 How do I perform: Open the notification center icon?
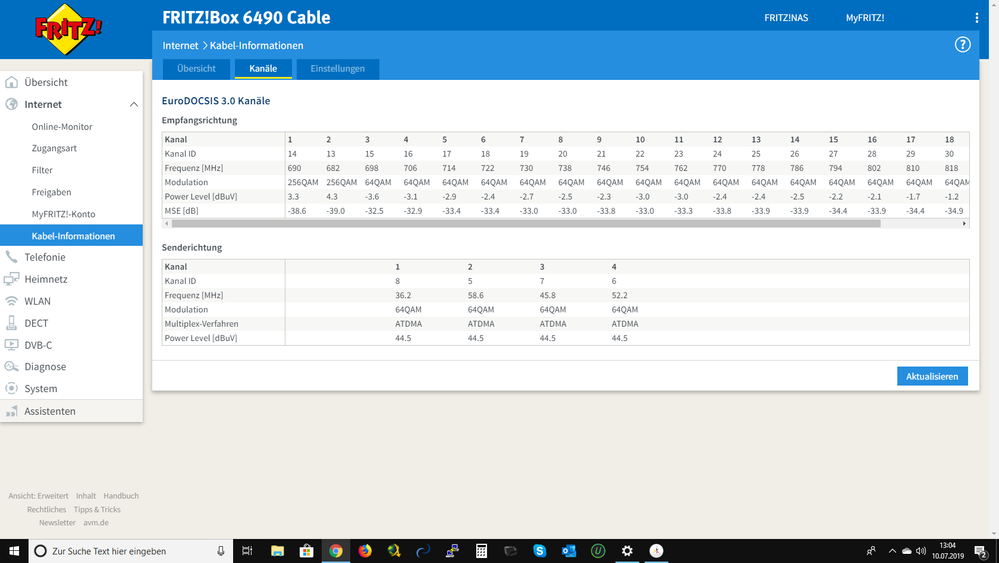[981, 552]
